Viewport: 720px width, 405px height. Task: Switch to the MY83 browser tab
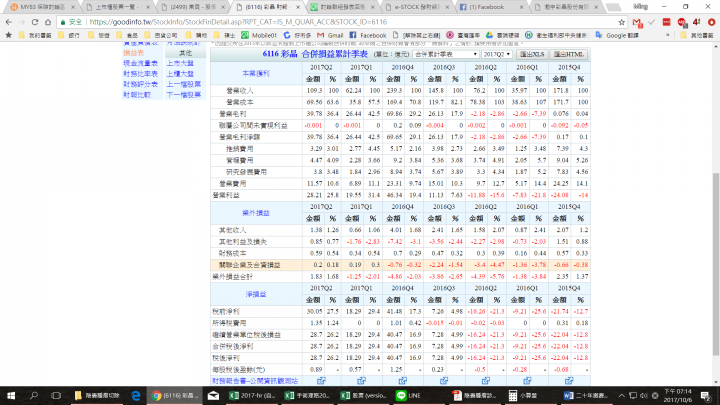(42, 7)
